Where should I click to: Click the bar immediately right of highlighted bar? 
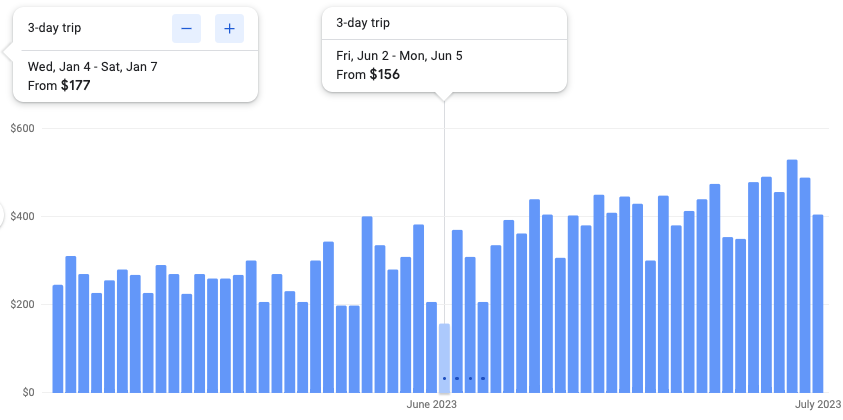point(457,310)
